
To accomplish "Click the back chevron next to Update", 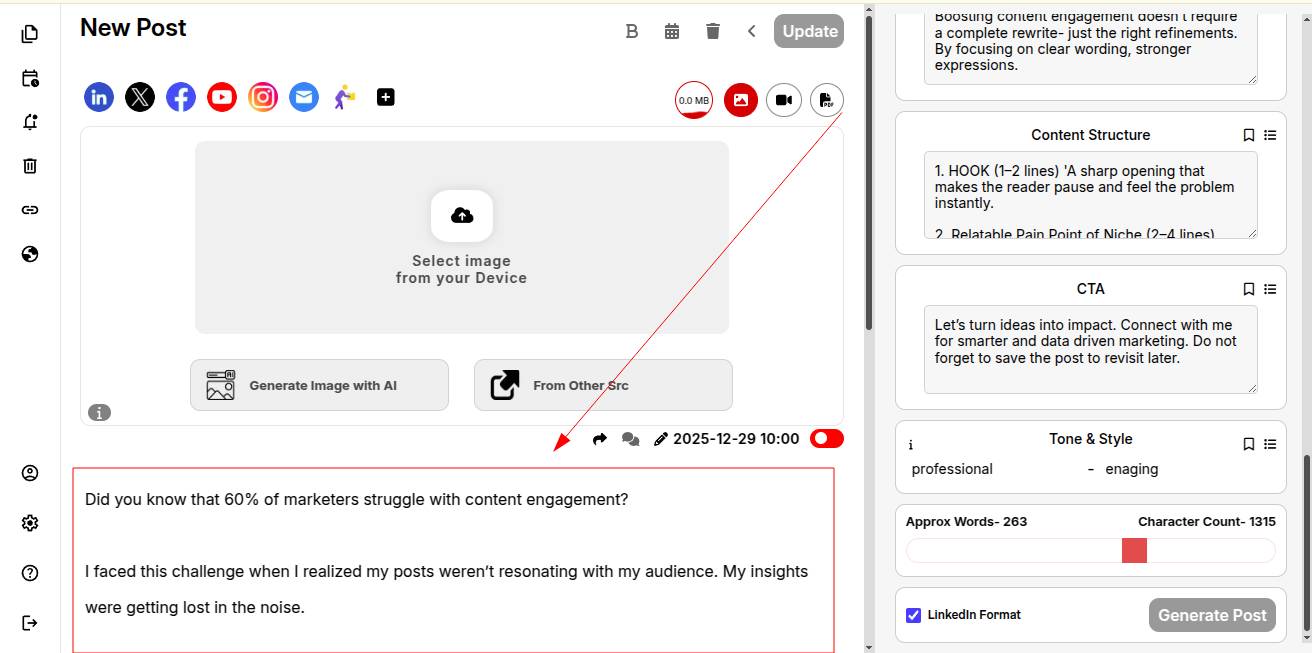I will point(752,31).
